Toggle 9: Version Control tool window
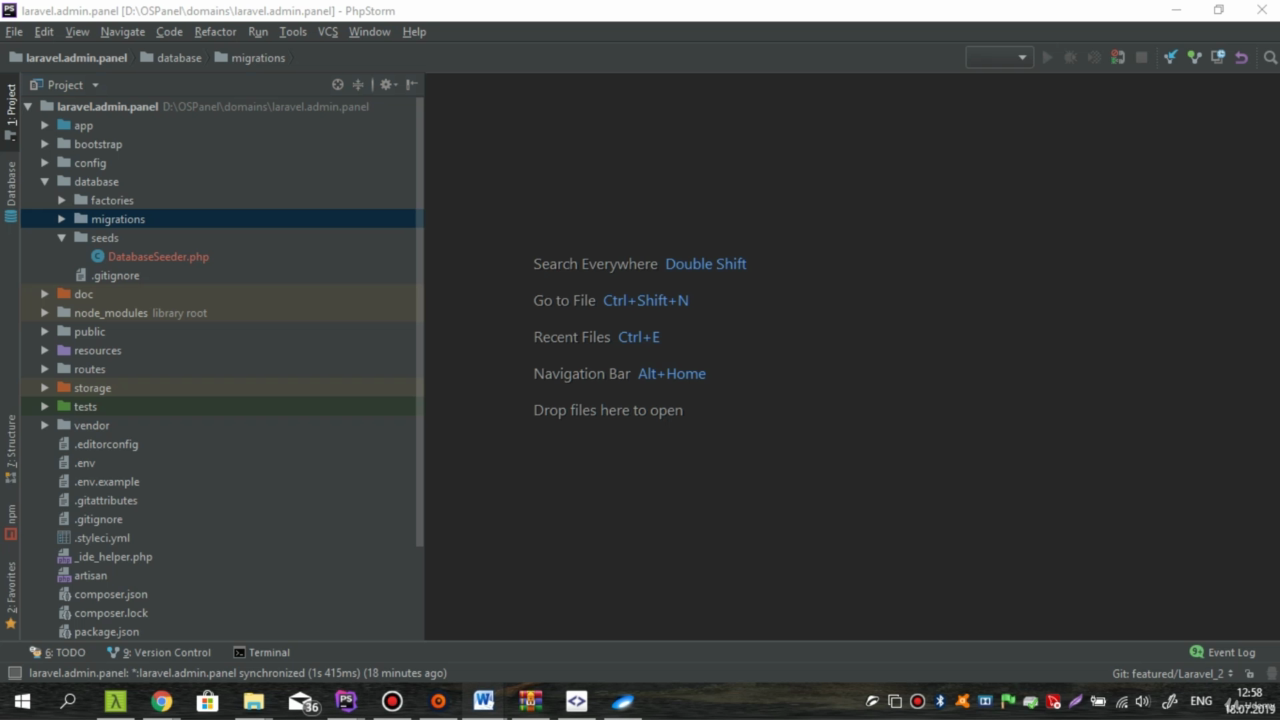The image size is (1280, 720). tap(159, 652)
